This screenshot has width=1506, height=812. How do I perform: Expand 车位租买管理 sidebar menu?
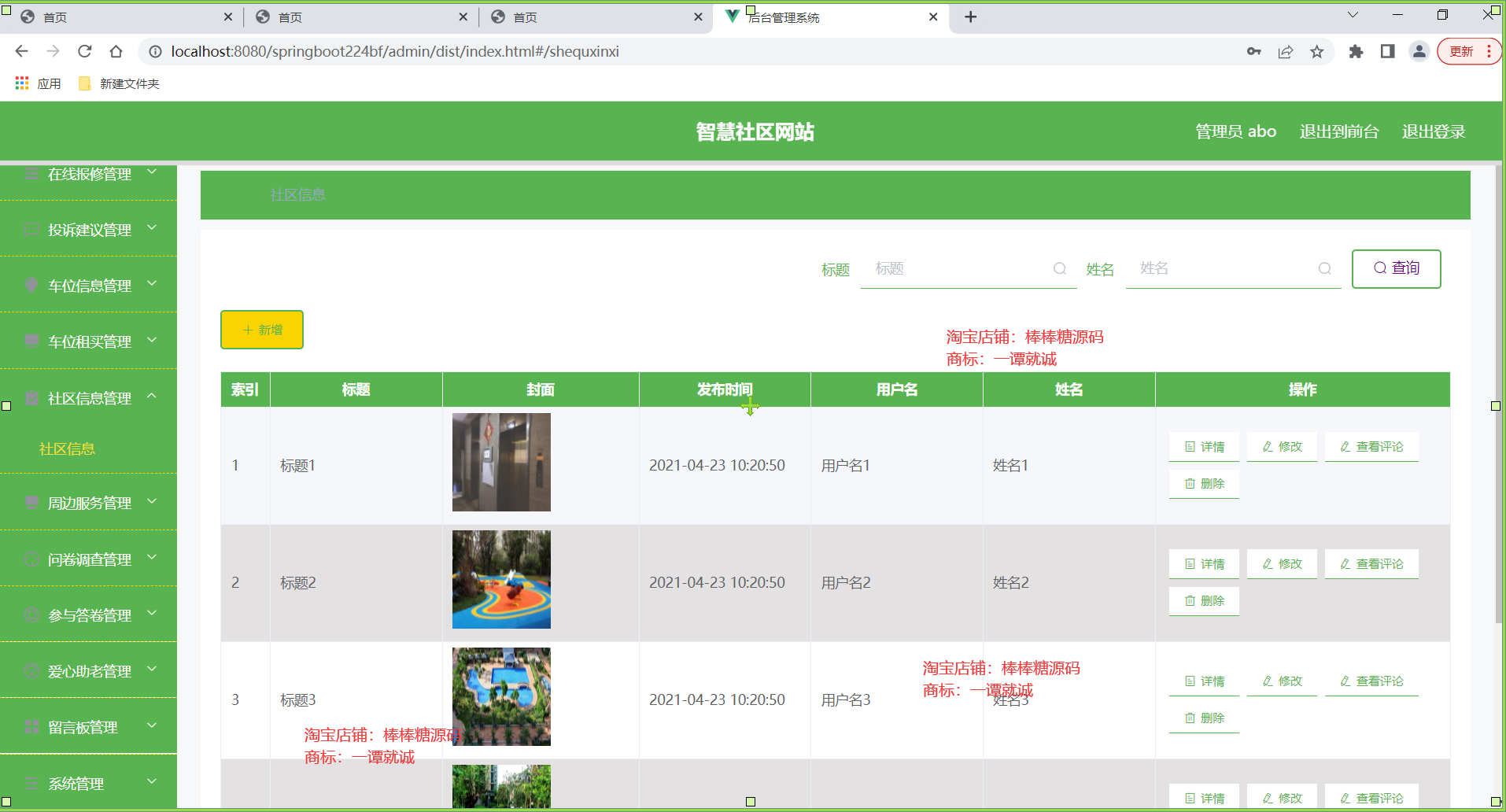tap(88, 341)
